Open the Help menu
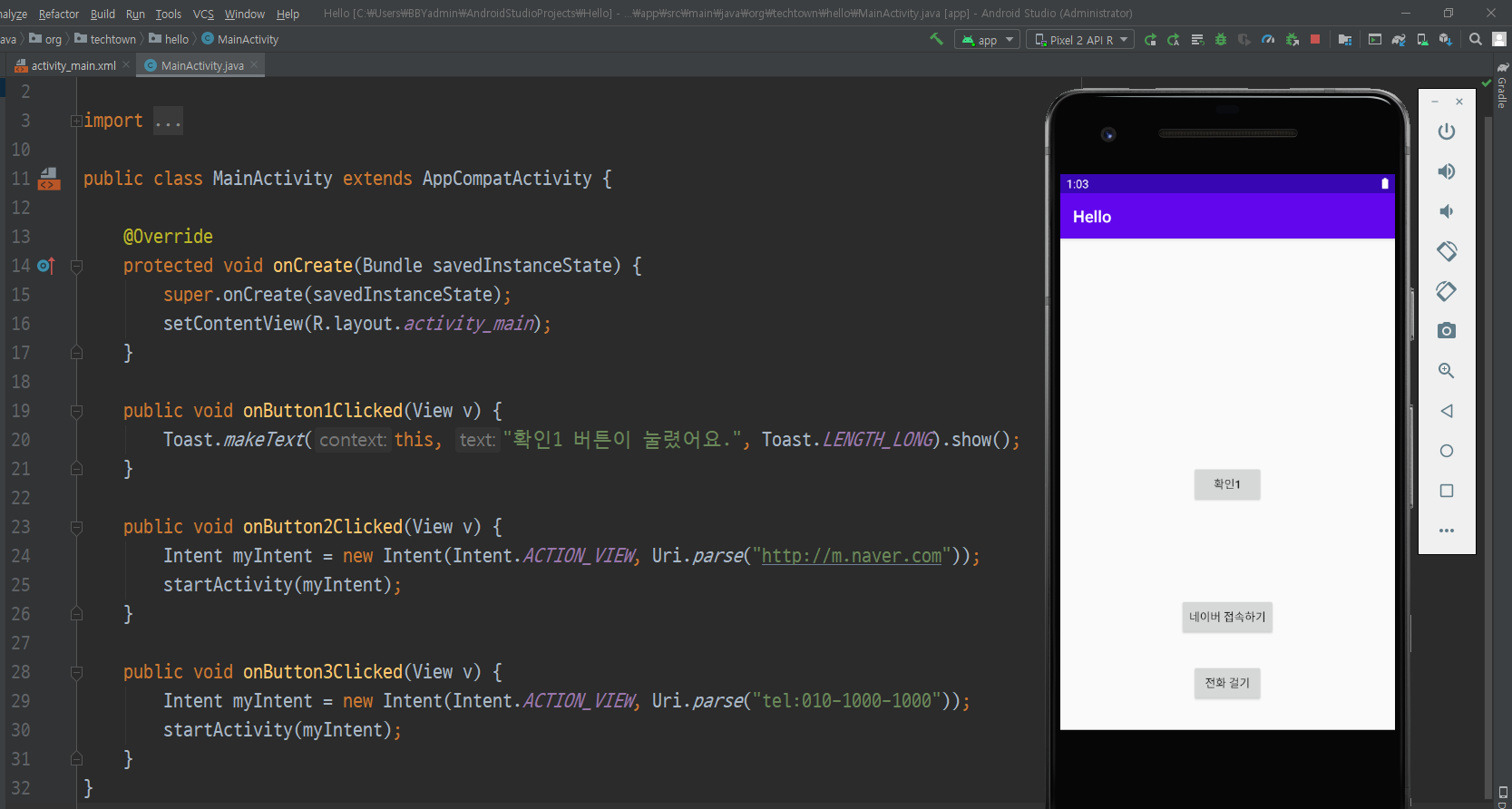The width and height of the screenshot is (1512, 809). [x=288, y=14]
